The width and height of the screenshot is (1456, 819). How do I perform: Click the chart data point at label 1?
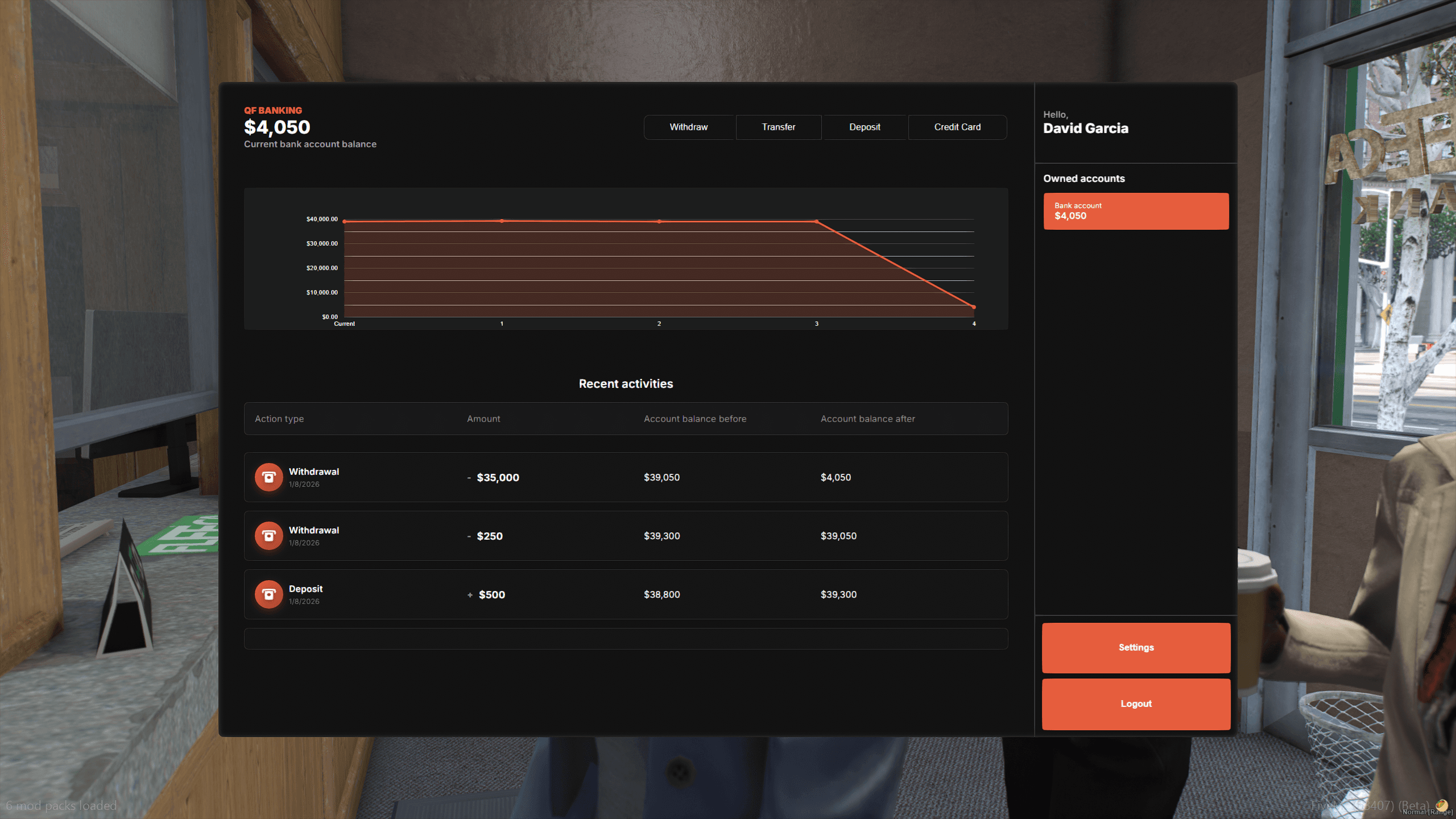coord(502,221)
